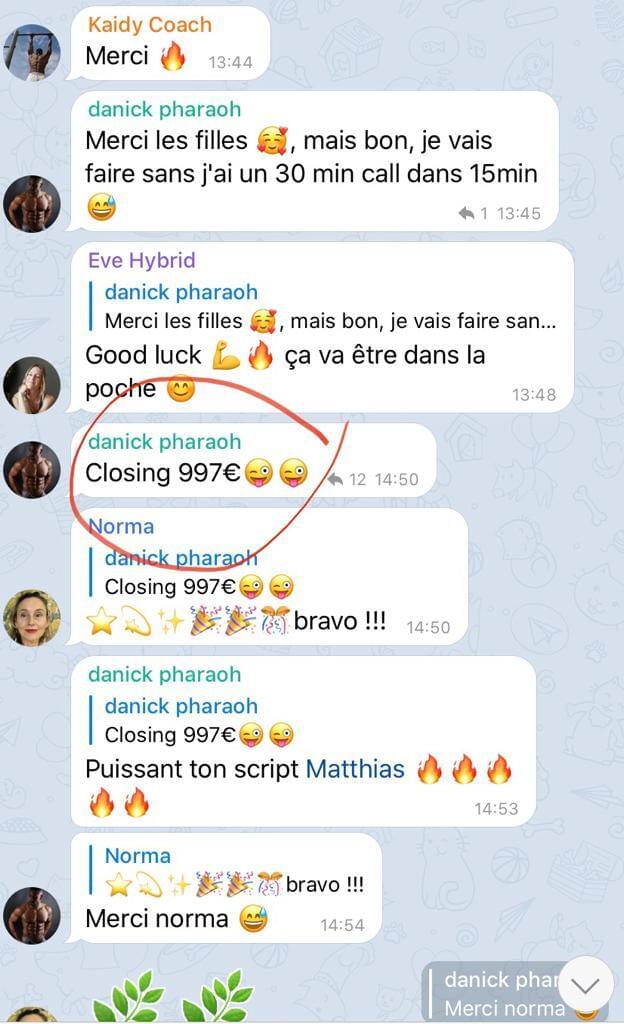Tap danick pharaoh avatar beside Merci norma
Screen dimensions: 624x1024
click(32, 915)
